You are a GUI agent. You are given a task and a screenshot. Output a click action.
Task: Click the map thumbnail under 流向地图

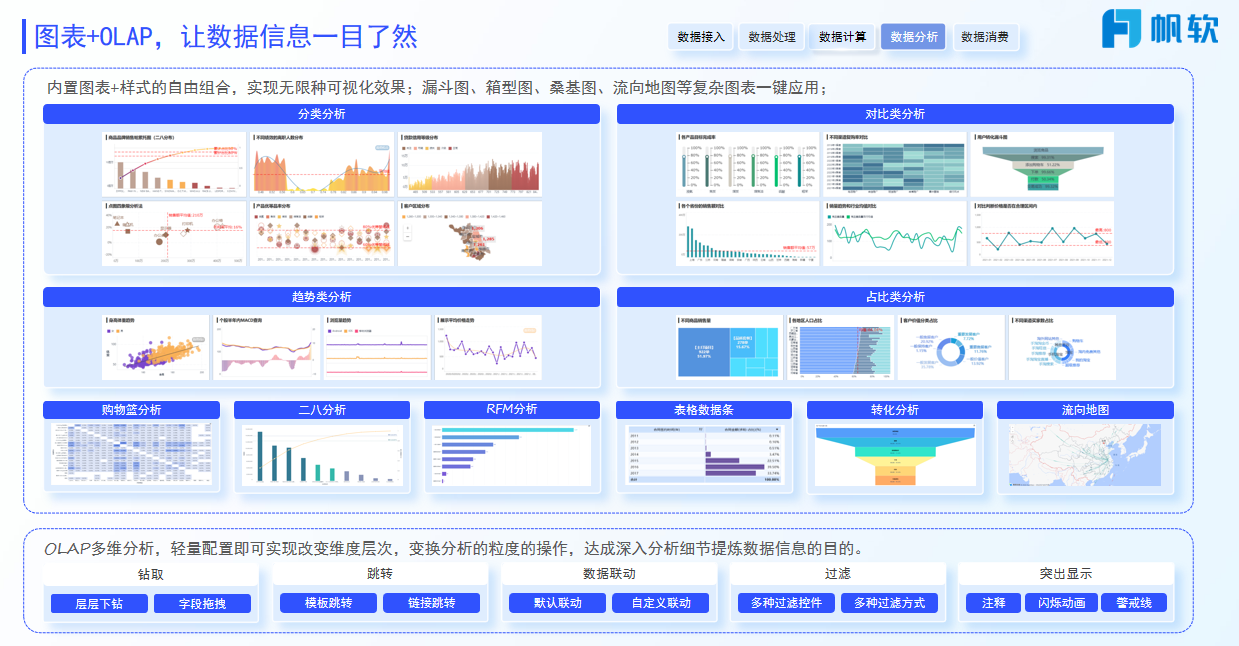1085,455
